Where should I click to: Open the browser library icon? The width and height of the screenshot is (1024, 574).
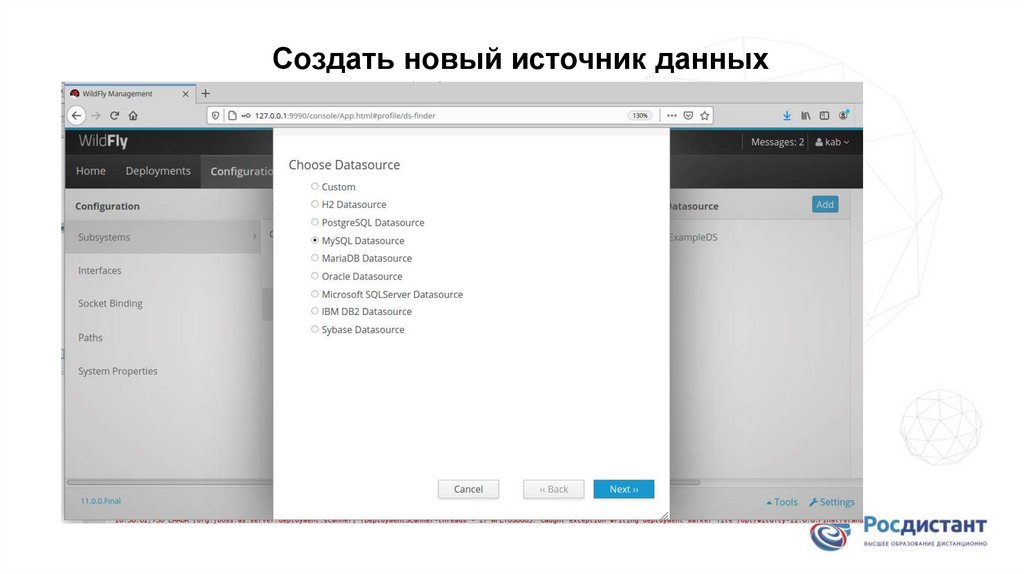point(806,116)
